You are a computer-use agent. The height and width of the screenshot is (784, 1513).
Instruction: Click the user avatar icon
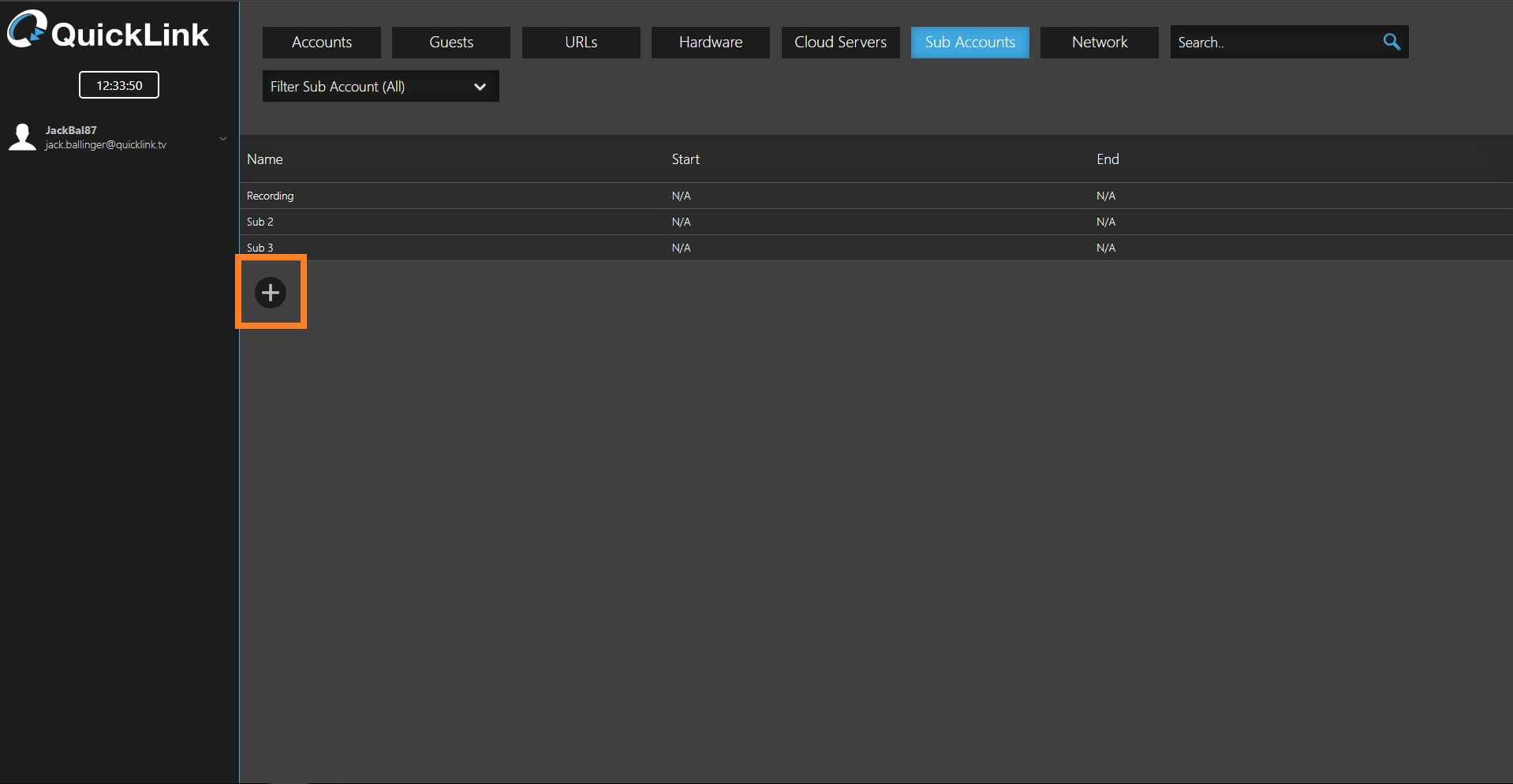pyautogui.click(x=22, y=137)
